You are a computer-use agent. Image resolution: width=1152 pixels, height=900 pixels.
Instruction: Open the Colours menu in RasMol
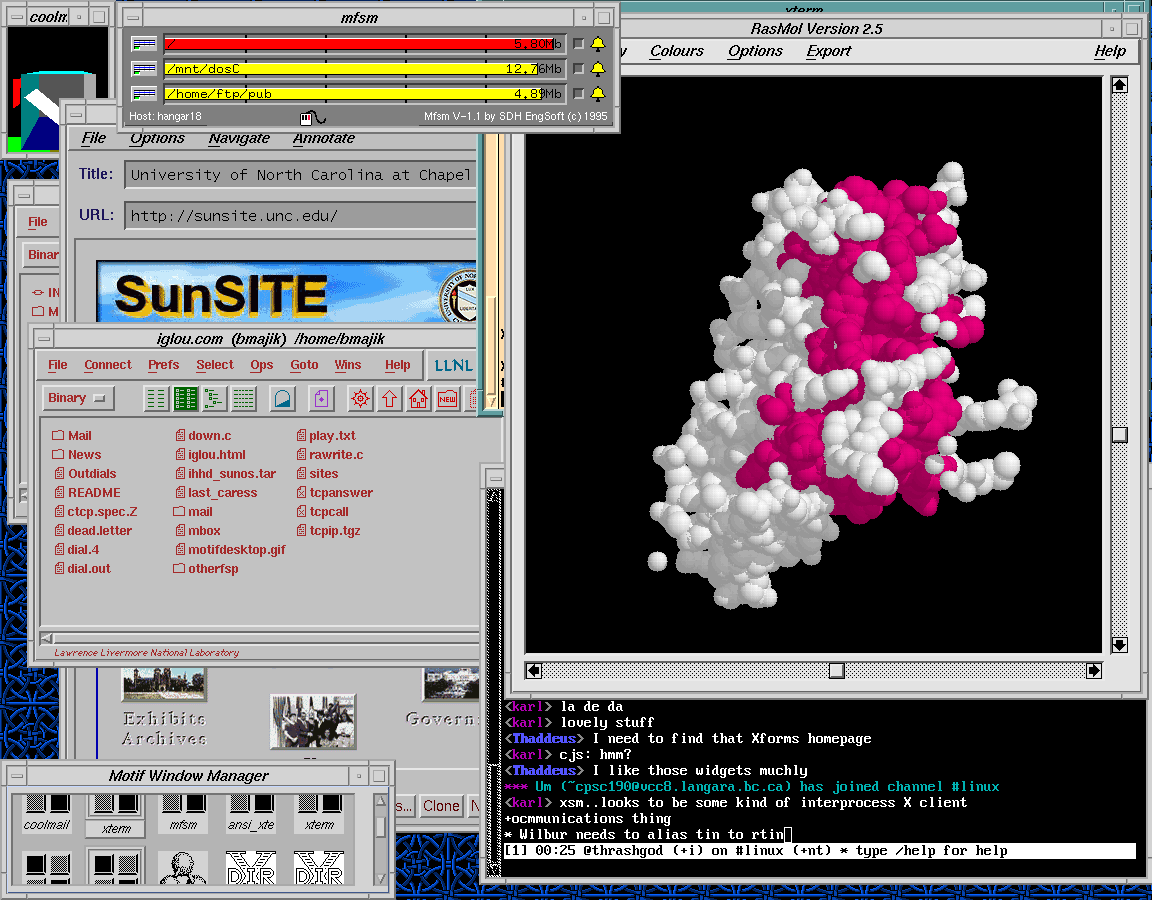pos(676,51)
